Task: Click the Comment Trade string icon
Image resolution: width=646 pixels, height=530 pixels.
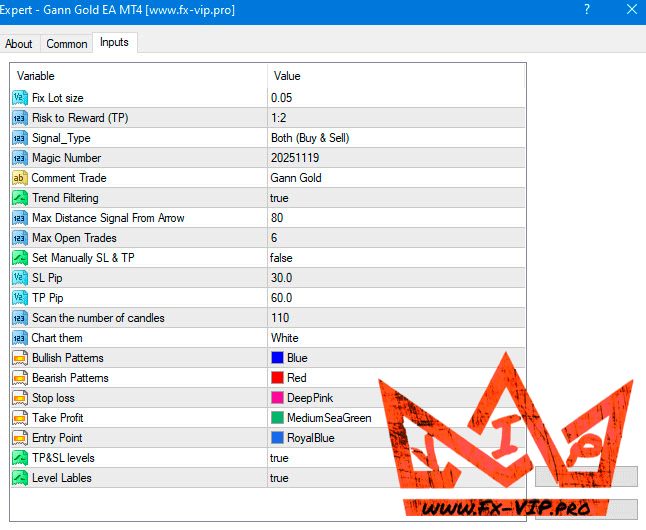Action: click(20, 178)
